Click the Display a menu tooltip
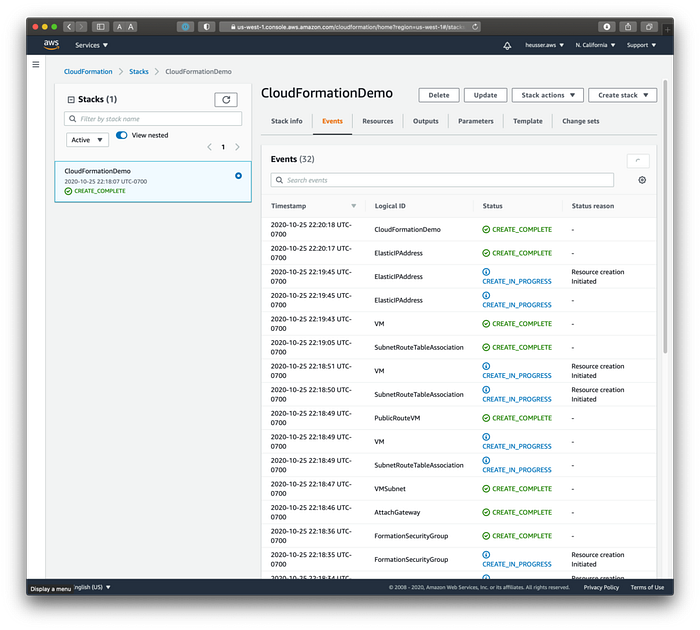This screenshot has height=630, width=700. [x=50, y=588]
